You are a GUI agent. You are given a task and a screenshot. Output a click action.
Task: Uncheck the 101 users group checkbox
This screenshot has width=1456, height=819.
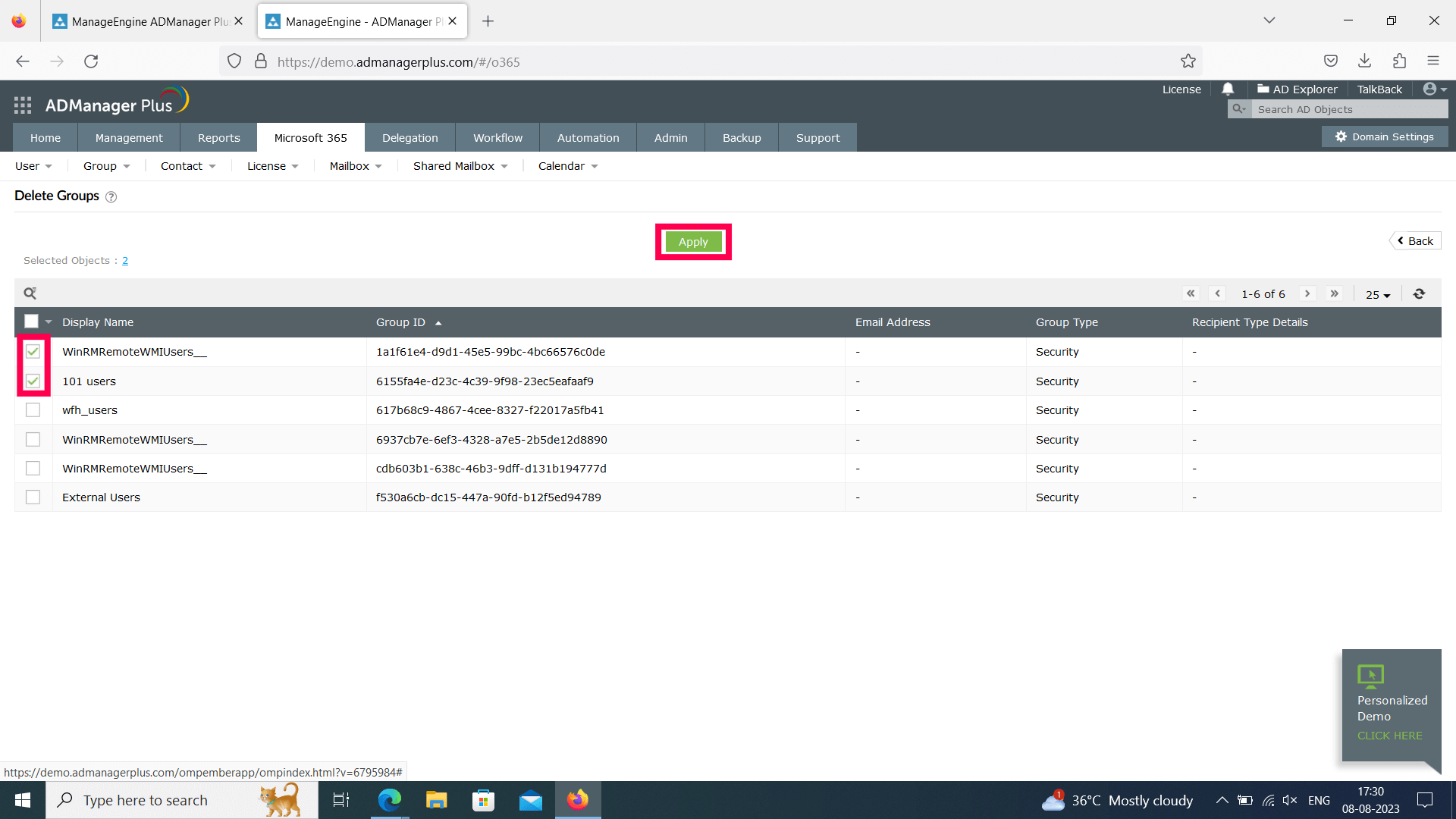pos(33,381)
